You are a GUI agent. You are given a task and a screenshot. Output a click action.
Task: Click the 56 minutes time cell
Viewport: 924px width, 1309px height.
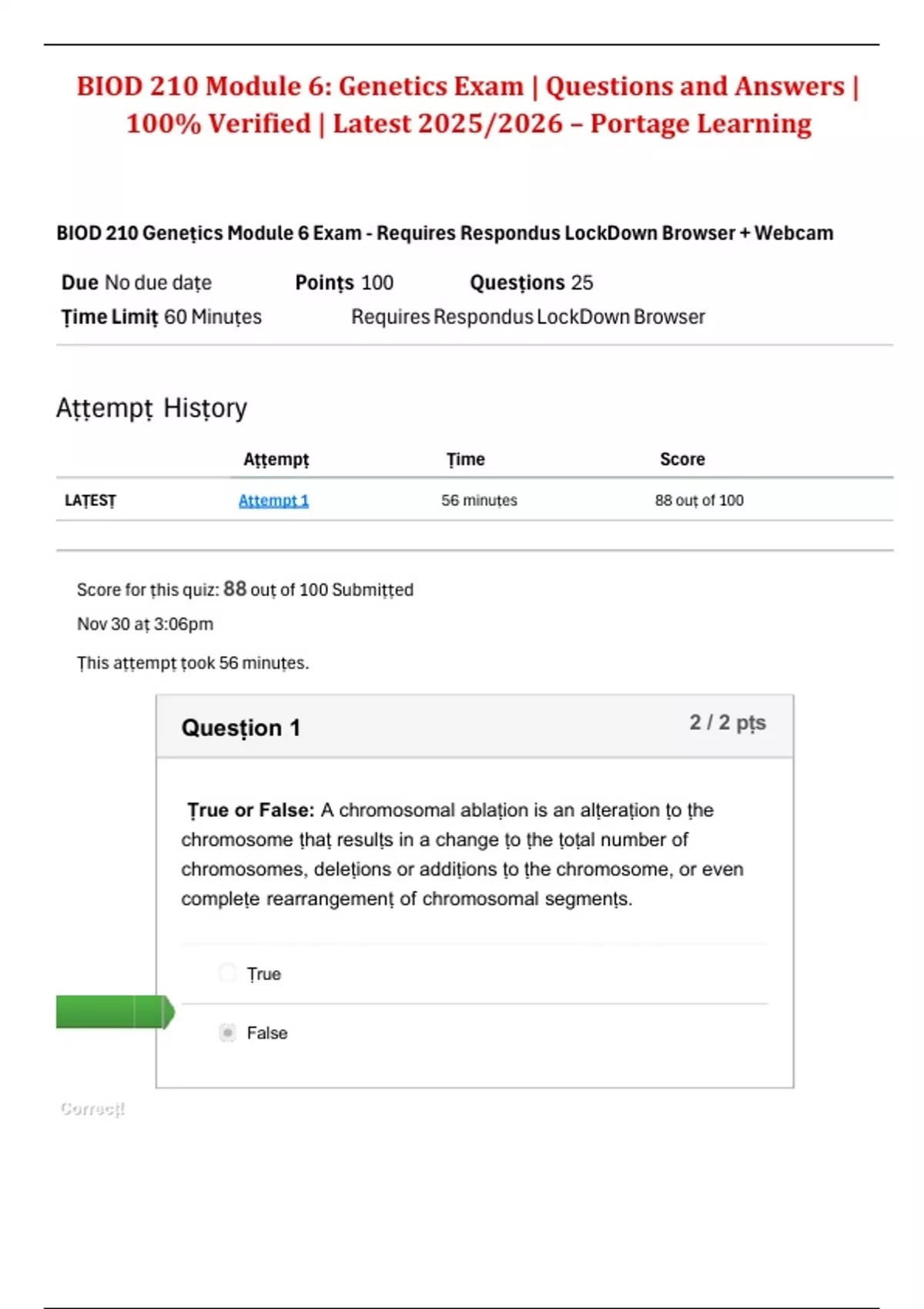tap(479, 500)
